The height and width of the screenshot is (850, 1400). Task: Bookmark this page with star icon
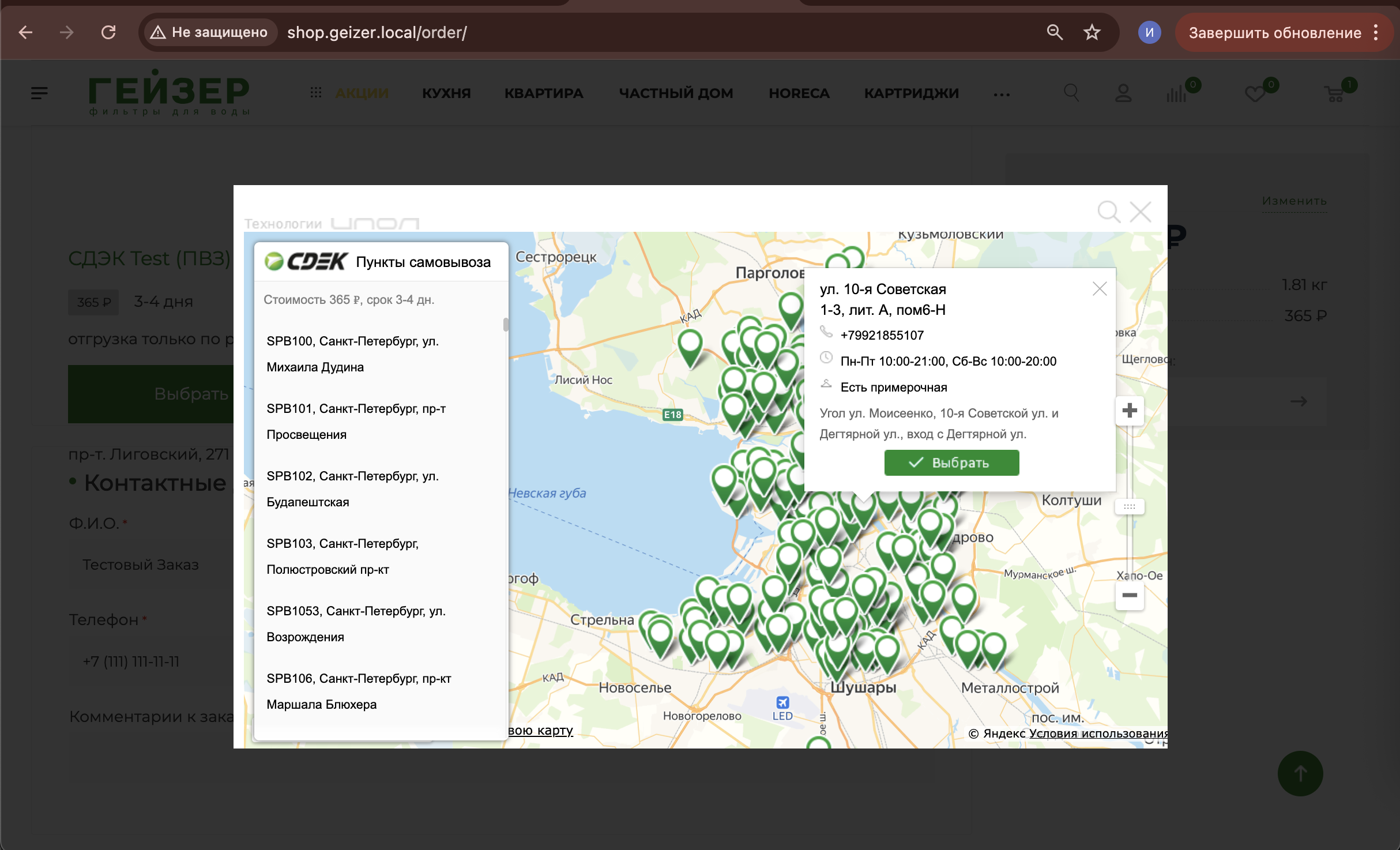point(1092,32)
